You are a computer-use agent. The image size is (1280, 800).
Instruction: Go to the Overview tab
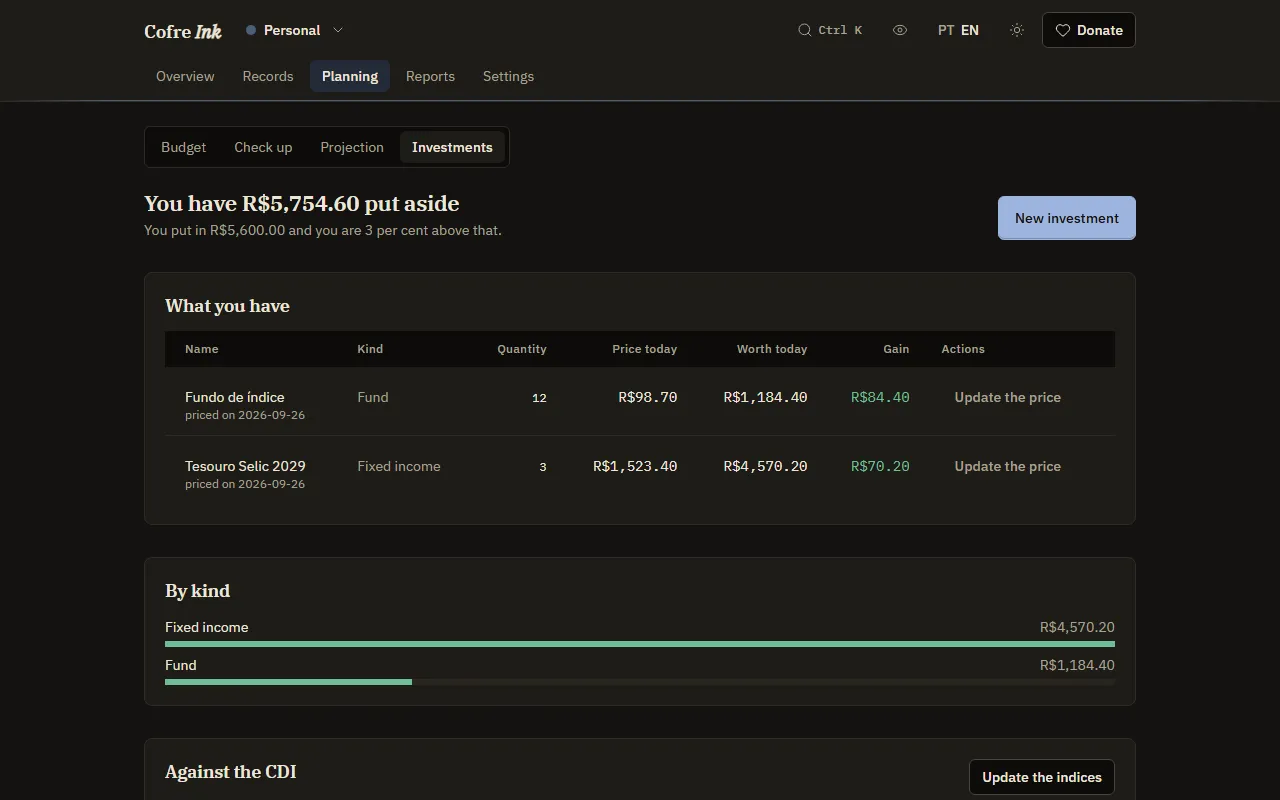pos(185,76)
